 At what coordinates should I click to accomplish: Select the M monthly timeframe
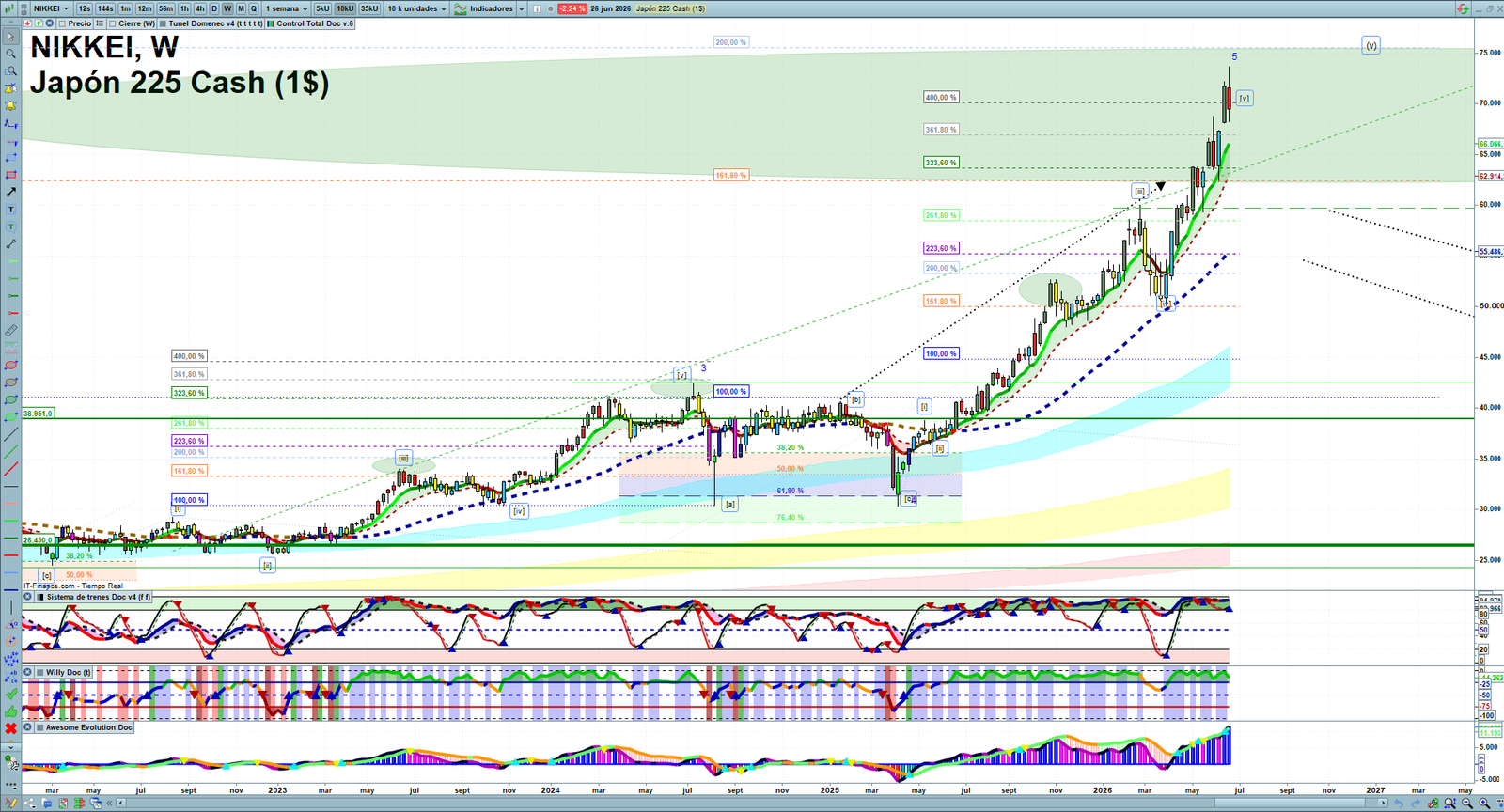pyautogui.click(x=241, y=8)
